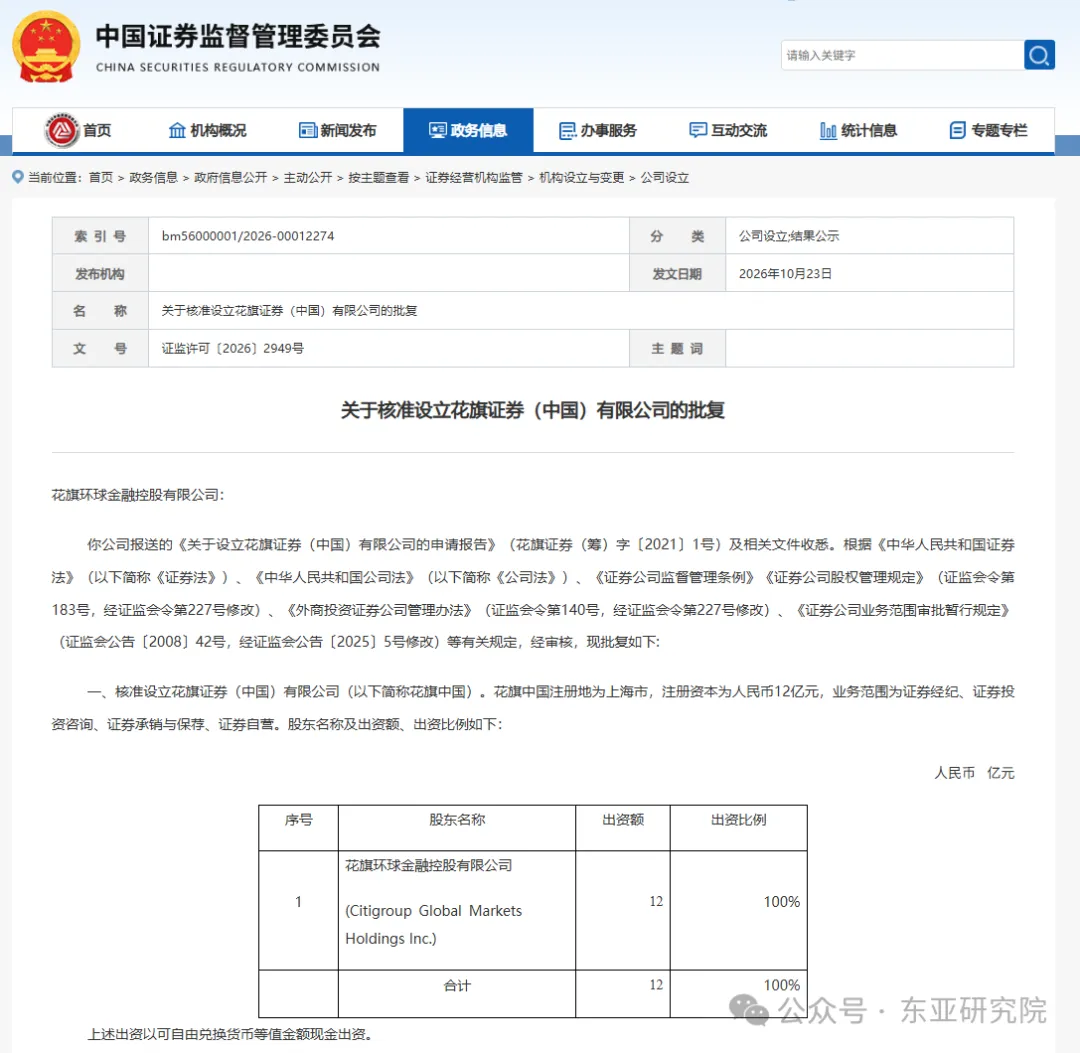The image size is (1080, 1053).
Task: Click the national emblem logo
Action: pos(45,47)
